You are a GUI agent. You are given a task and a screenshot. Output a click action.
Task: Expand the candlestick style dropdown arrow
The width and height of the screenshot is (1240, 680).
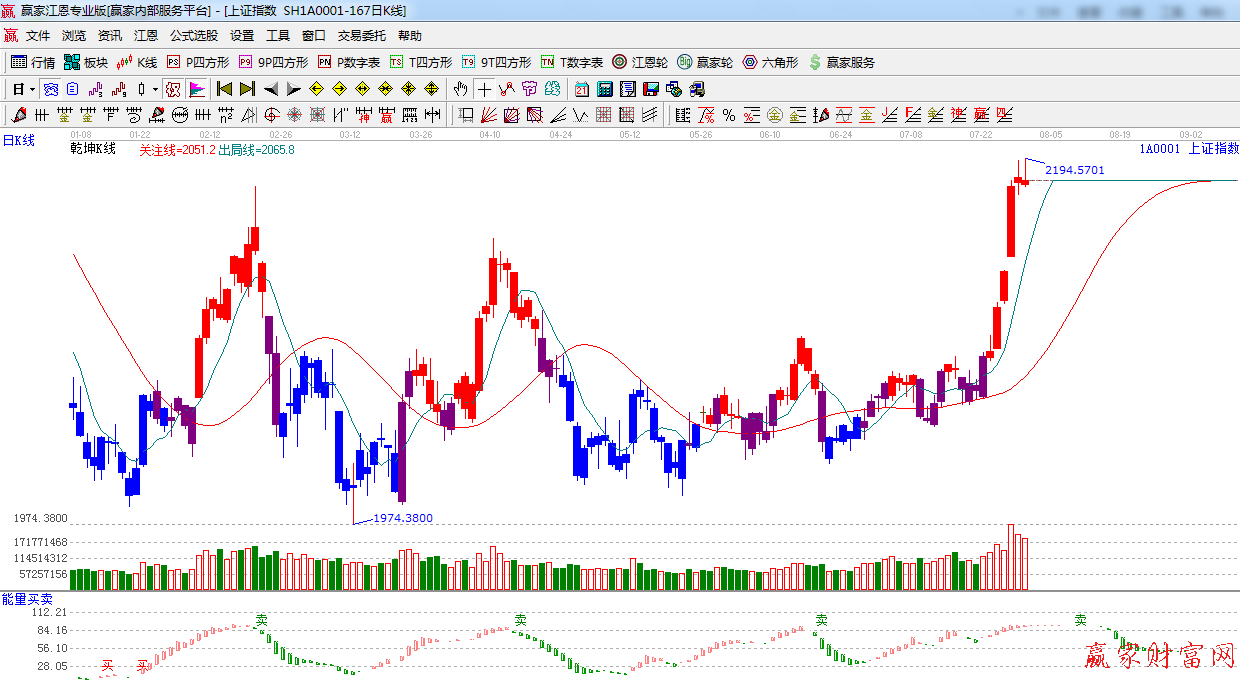[x=155, y=89]
